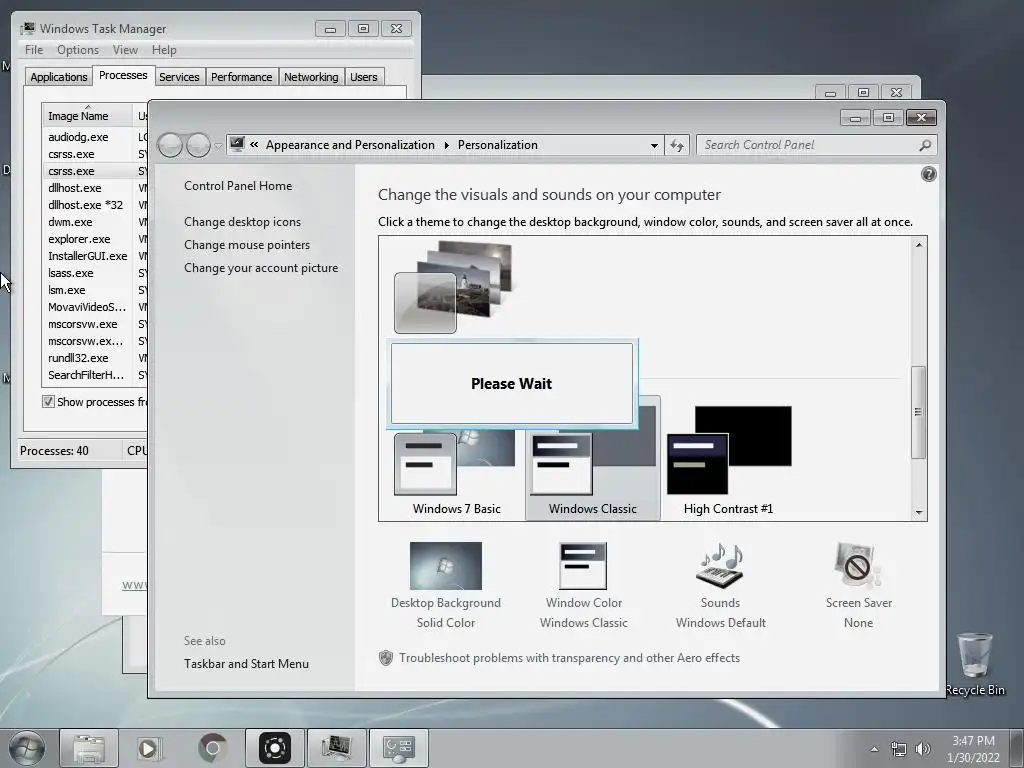
Task: Click the help question mark icon
Action: pos(928,174)
